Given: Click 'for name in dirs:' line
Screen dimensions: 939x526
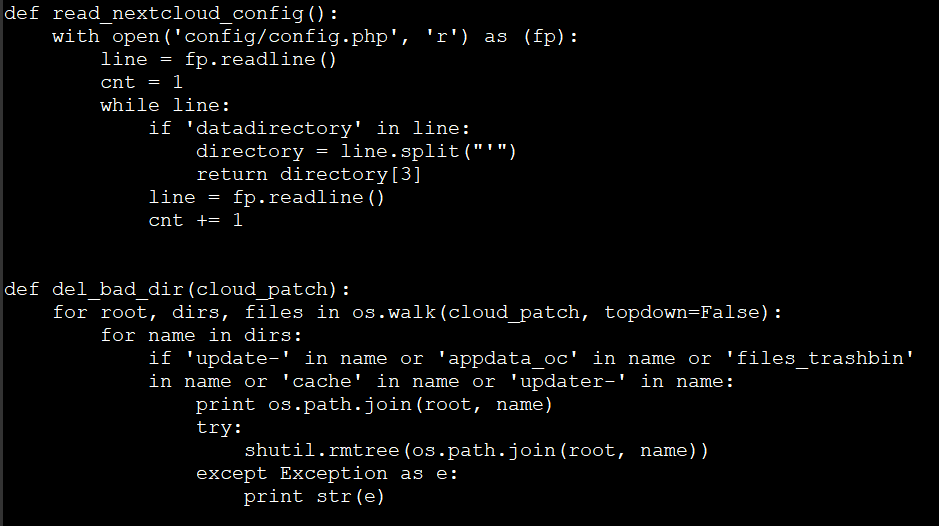Looking at the screenshot, I should 201,336.
